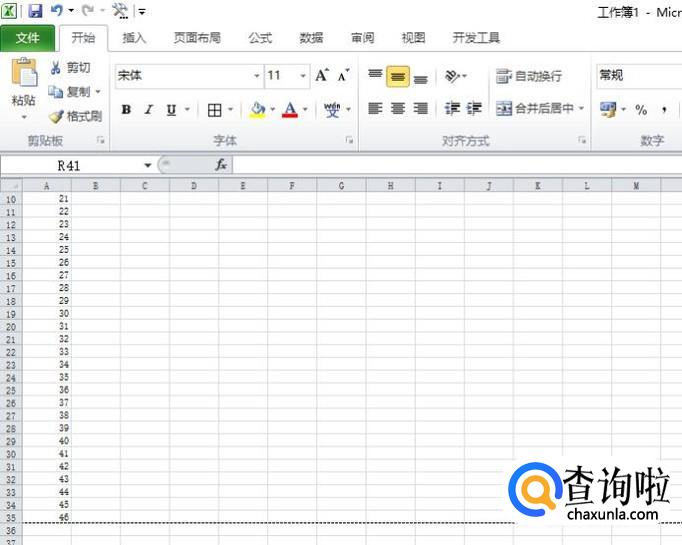Toggle Underline formatting
Image resolution: width=682 pixels, height=545 pixels.
171,110
